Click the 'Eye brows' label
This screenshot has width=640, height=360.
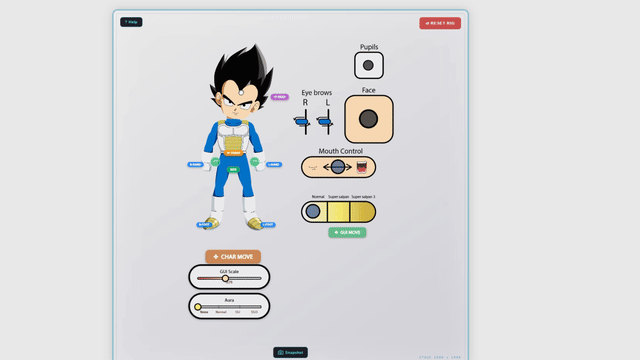317,93
